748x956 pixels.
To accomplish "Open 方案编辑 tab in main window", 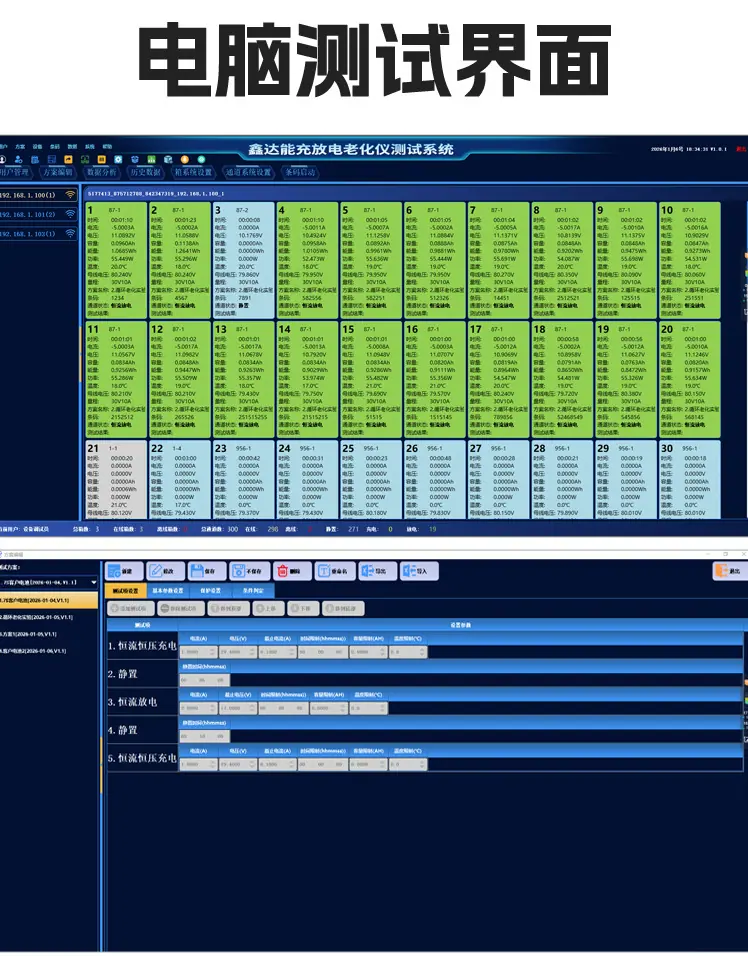I will point(57,173).
